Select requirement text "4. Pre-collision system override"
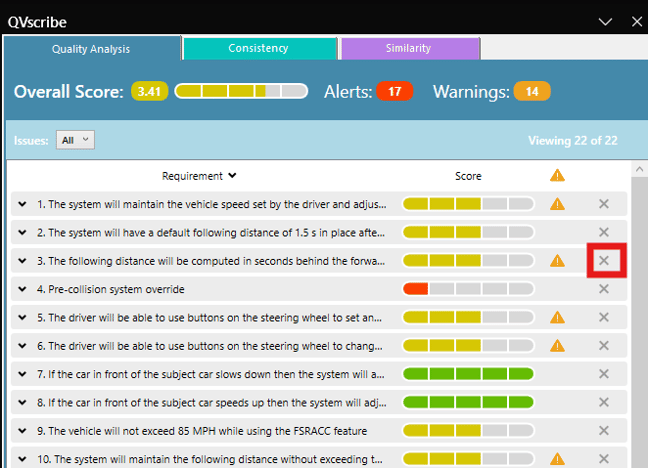This screenshot has height=468, width=648. click(110, 289)
